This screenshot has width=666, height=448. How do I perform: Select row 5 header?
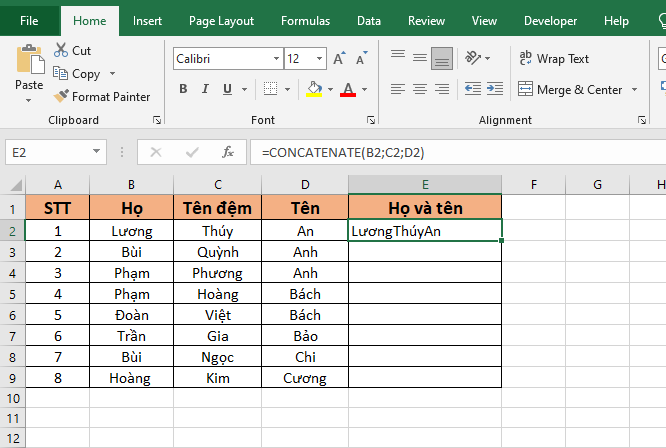12,294
